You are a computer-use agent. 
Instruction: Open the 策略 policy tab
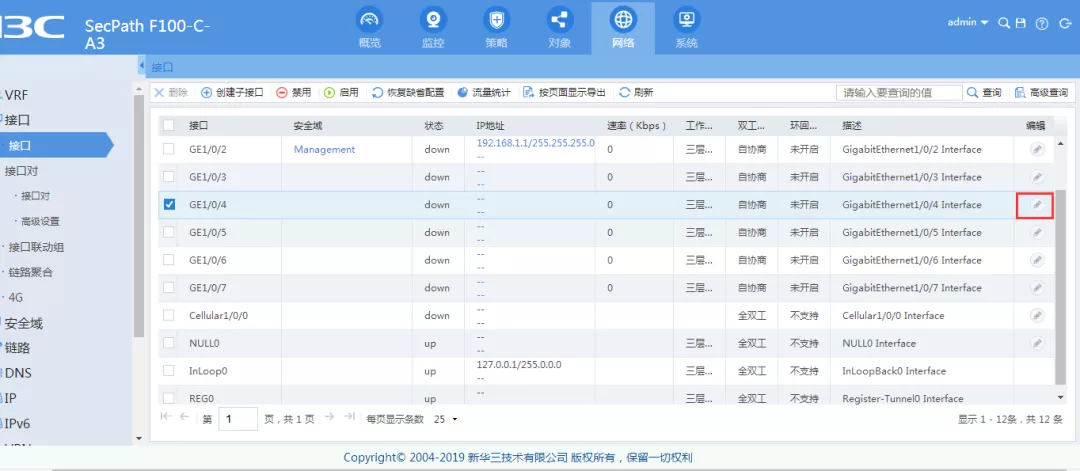pyautogui.click(x=496, y=28)
